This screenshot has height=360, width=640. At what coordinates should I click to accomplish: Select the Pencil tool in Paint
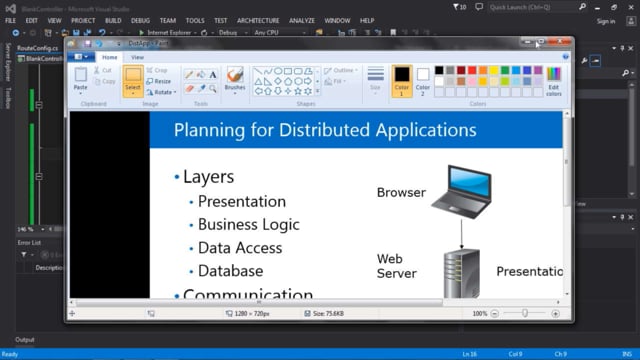coord(189,75)
